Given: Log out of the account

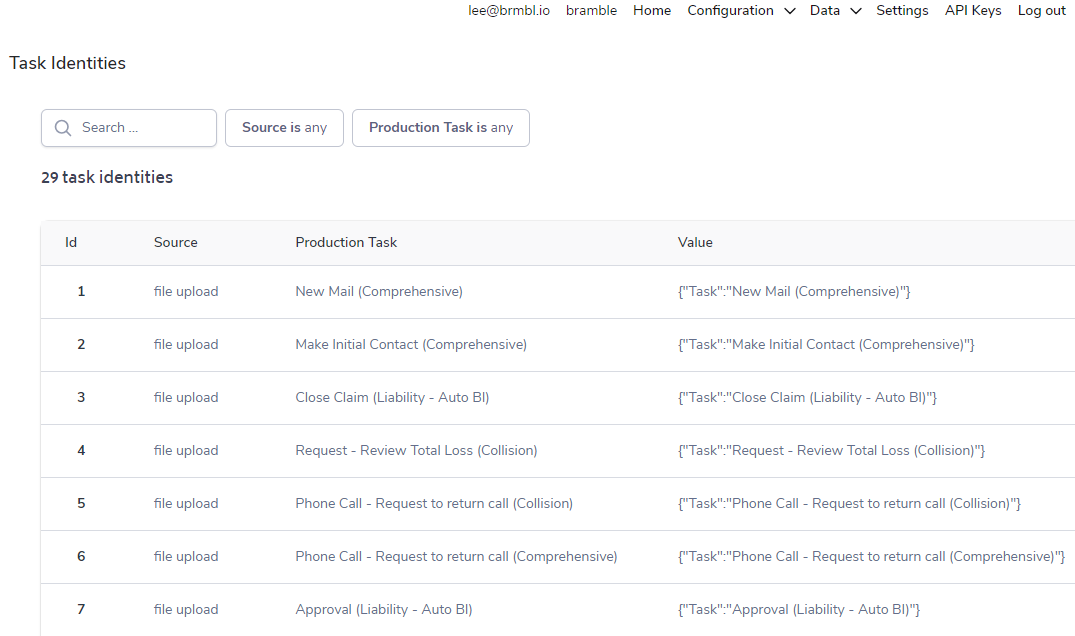Looking at the screenshot, I should pyautogui.click(x=1042, y=11).
